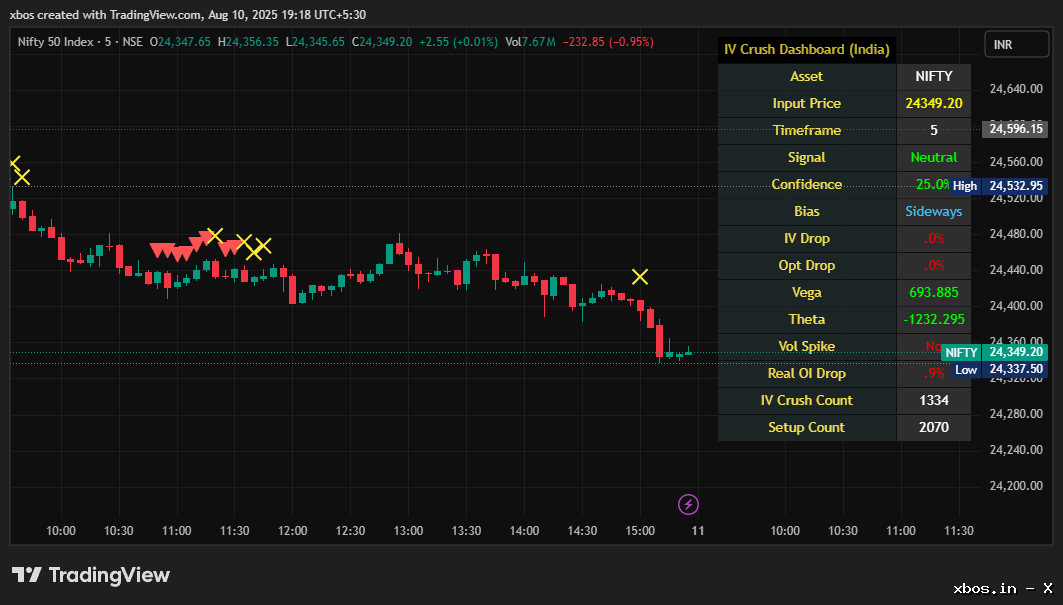Select the 13:00 label on time axis
Screen dimensions: 1063x605
click(408, 531)
